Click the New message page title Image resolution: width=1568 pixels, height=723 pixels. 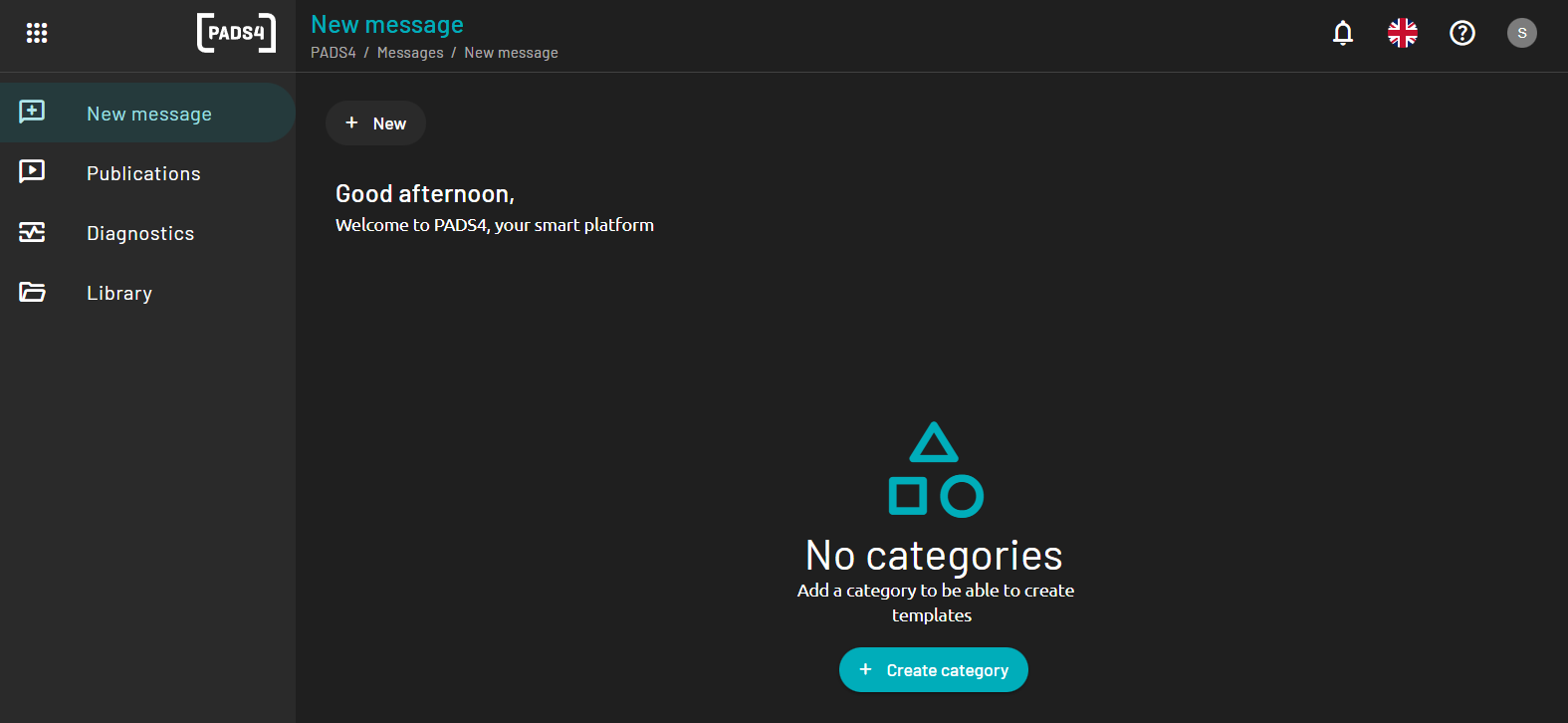pos(387,25)
